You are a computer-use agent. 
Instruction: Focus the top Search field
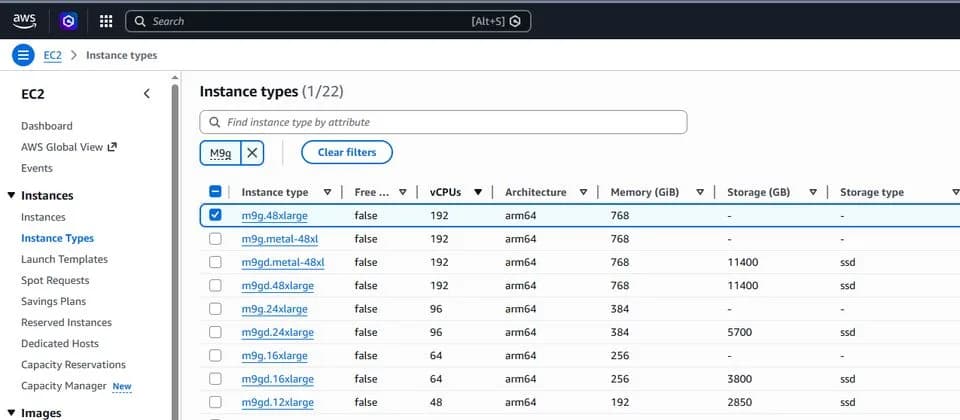pyautogui.click(x=328, y=21)
